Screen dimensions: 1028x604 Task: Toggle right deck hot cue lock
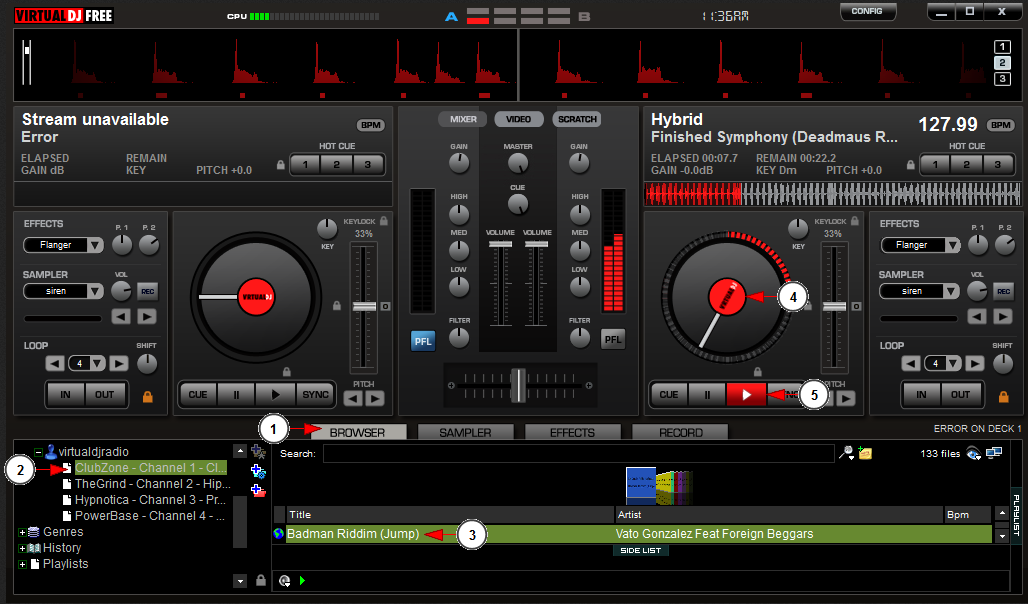pos(911,165)
